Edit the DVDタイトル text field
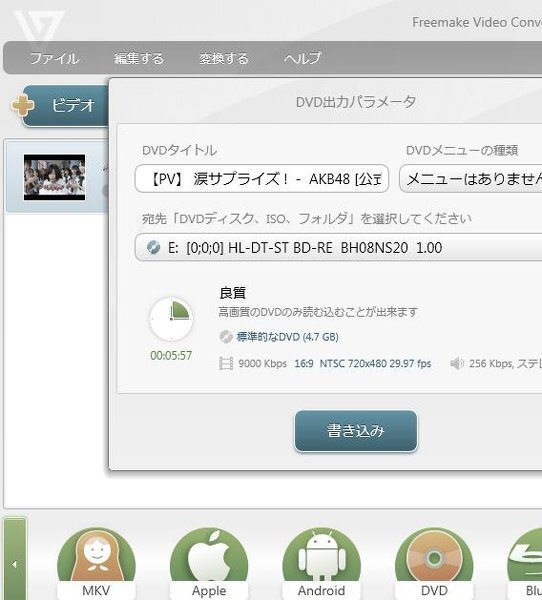This screenshot has height=600, width=542. pyautogui.click(x=262, y=179)
